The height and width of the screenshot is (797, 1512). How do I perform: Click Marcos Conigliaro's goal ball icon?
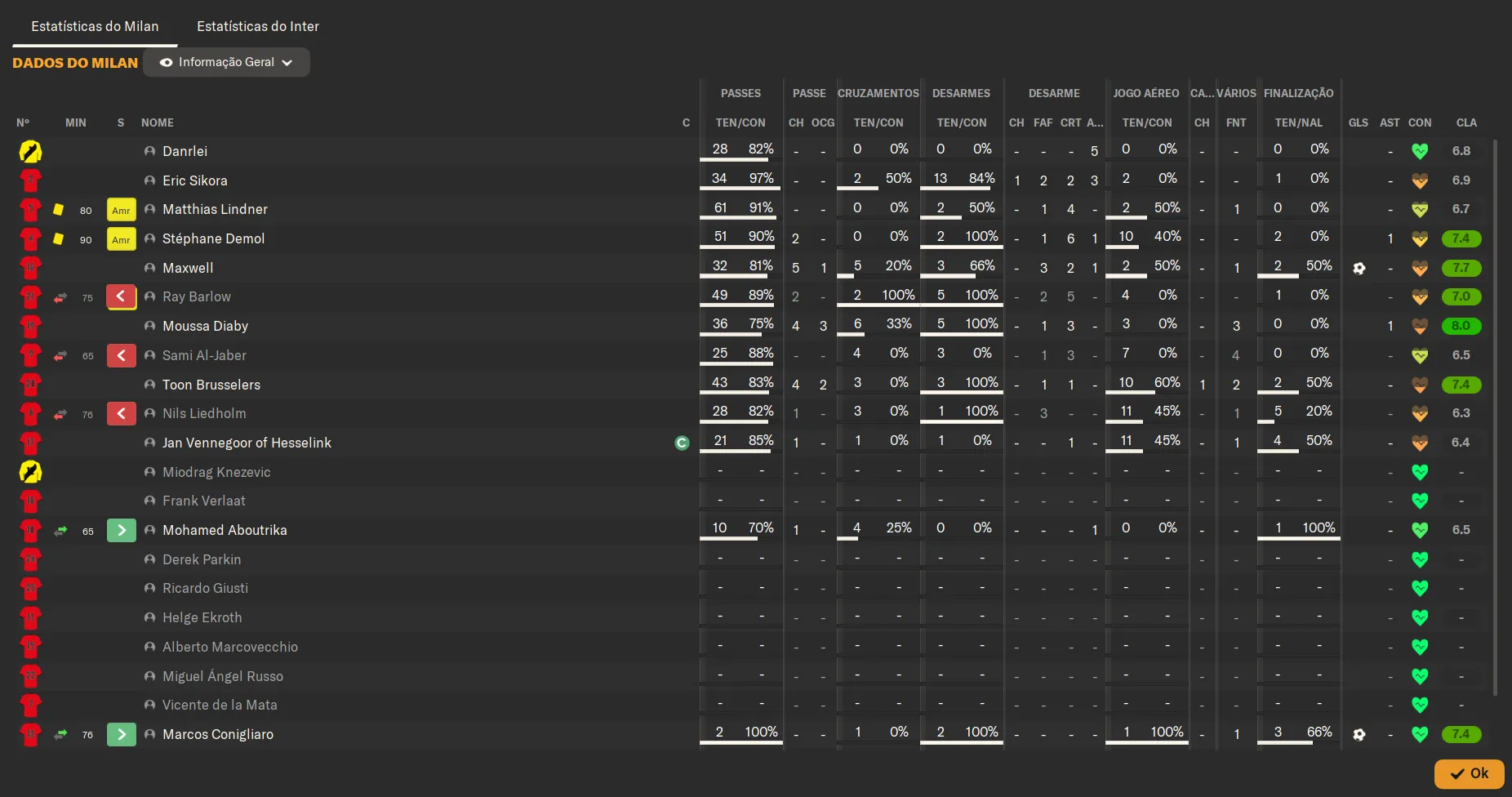(x=1359, y=735)
